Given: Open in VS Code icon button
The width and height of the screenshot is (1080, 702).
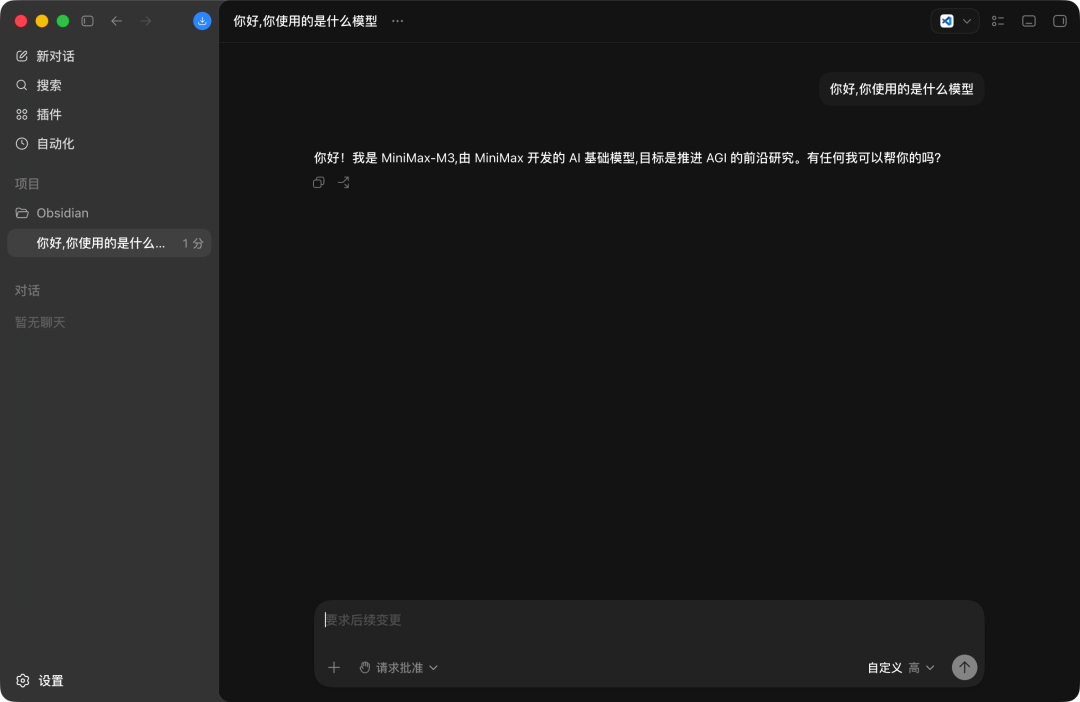Looking at the screenshot, I should click(947, 21).
